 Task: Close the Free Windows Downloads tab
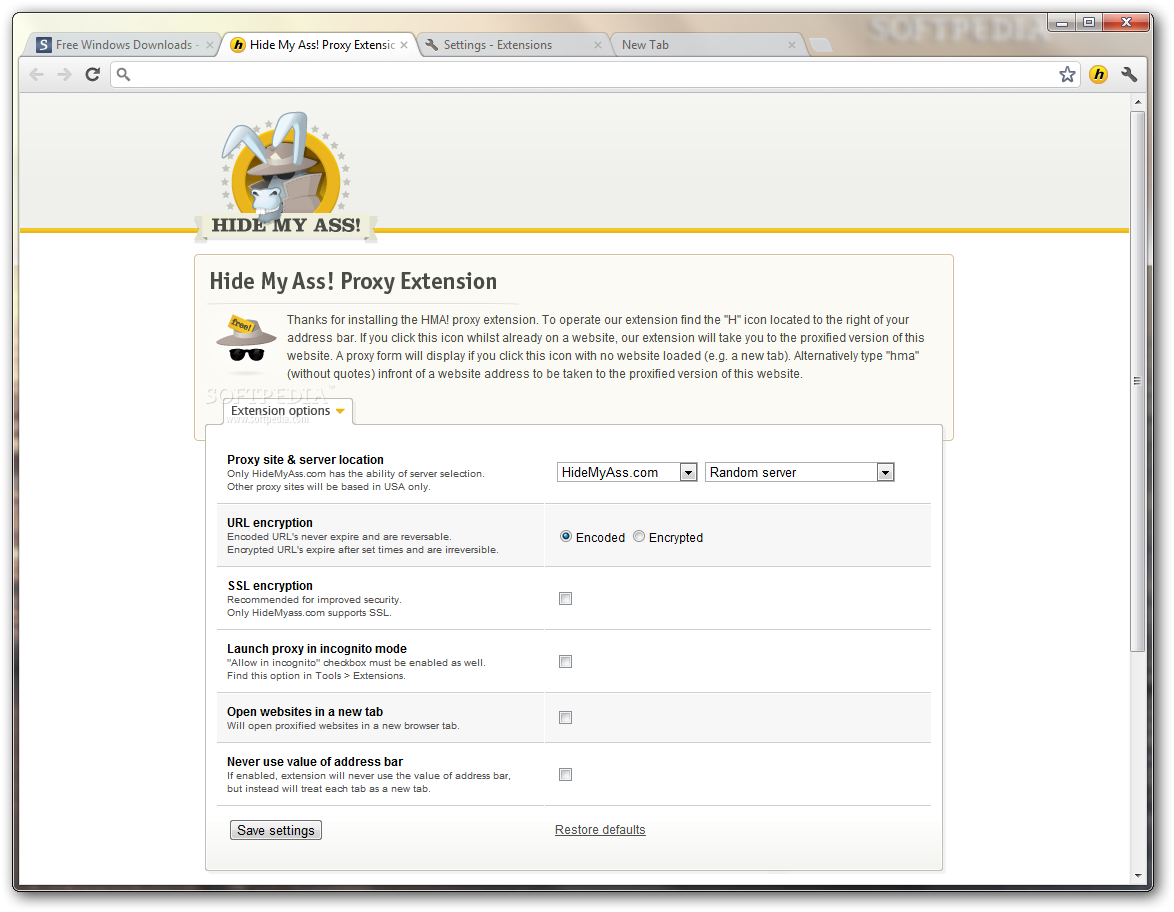point(210,45)
